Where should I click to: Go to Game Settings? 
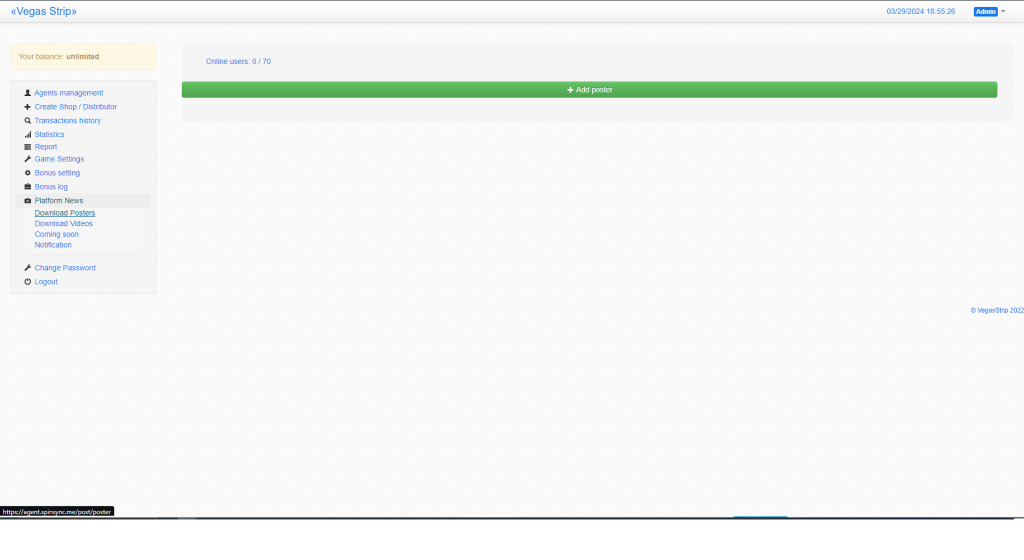coord(59,159)
